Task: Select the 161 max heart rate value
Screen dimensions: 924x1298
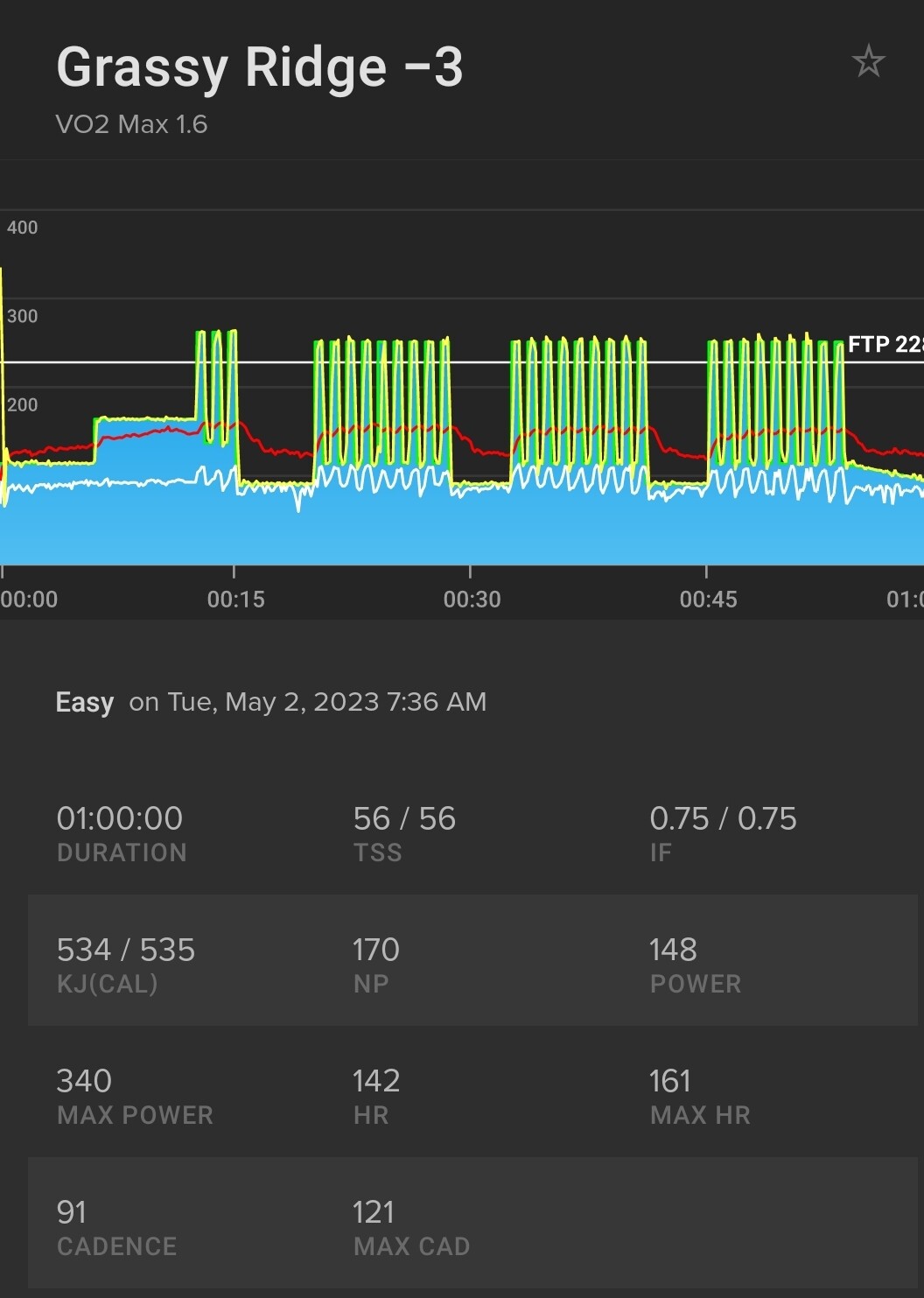Action: 670,1081
